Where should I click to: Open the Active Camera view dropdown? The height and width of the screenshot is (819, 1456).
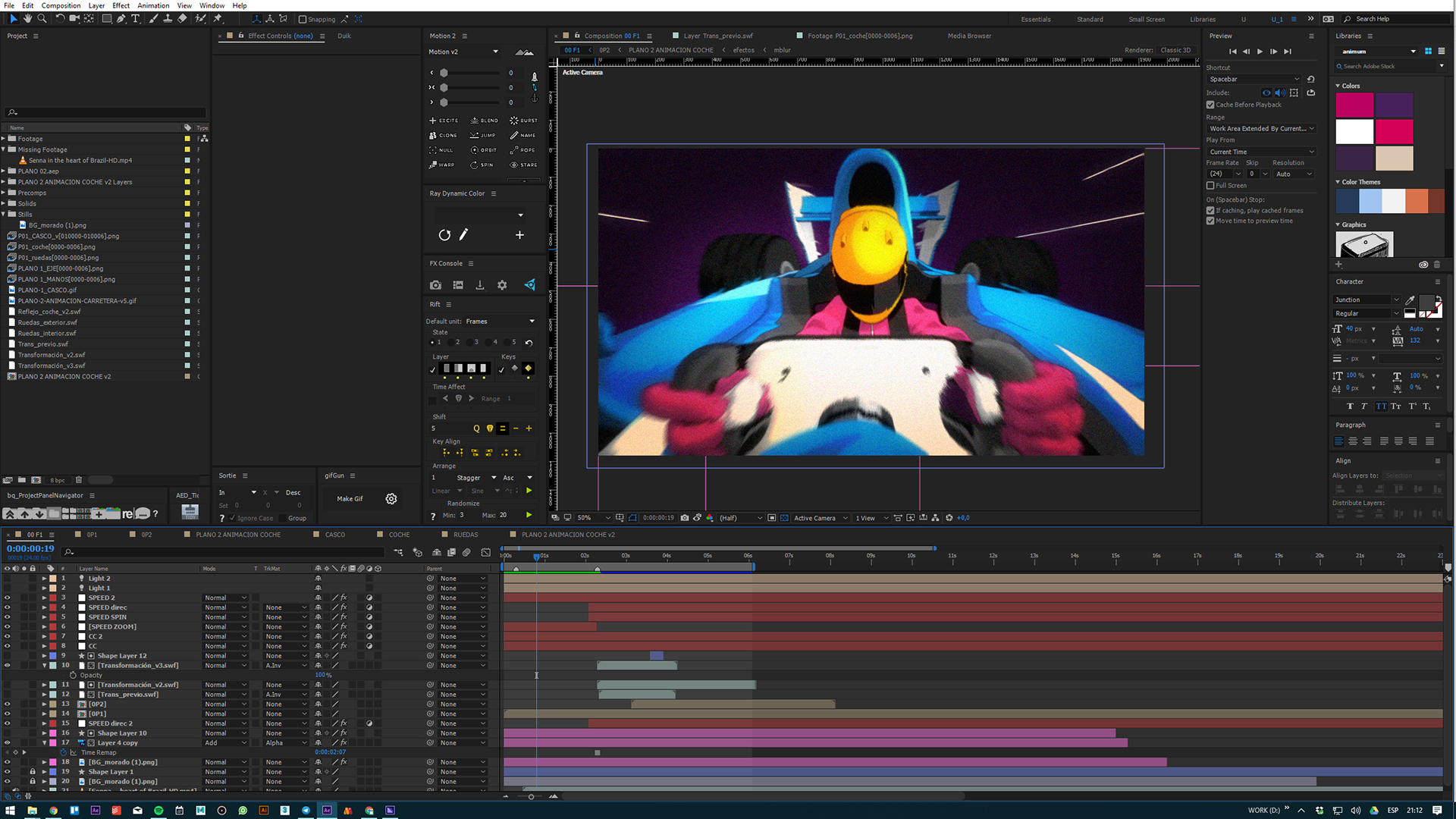pyautogui.click(x=820, y=518)
